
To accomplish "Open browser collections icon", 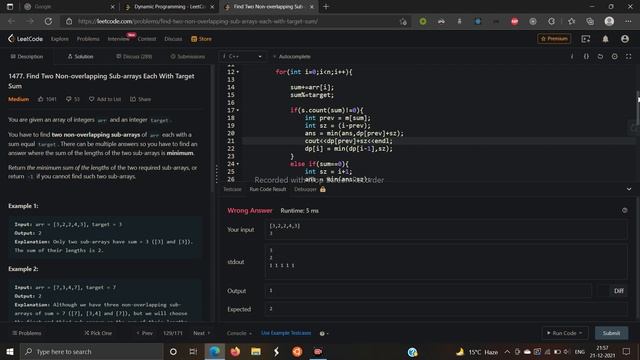I will 590,21.
